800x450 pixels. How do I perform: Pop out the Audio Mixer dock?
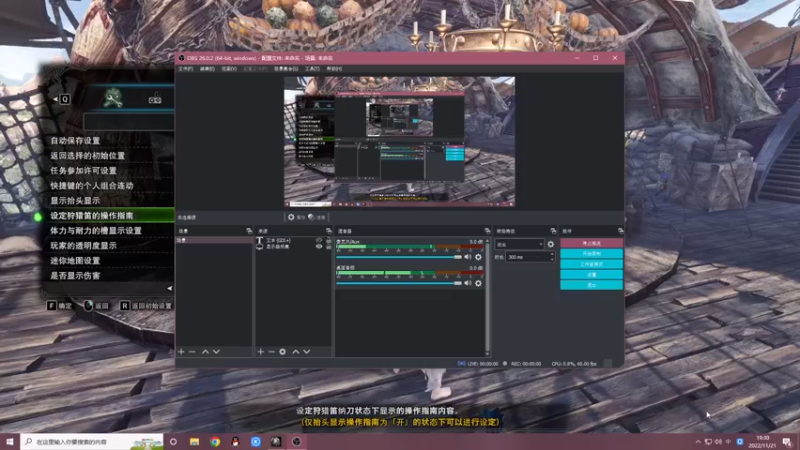[487, 231]
